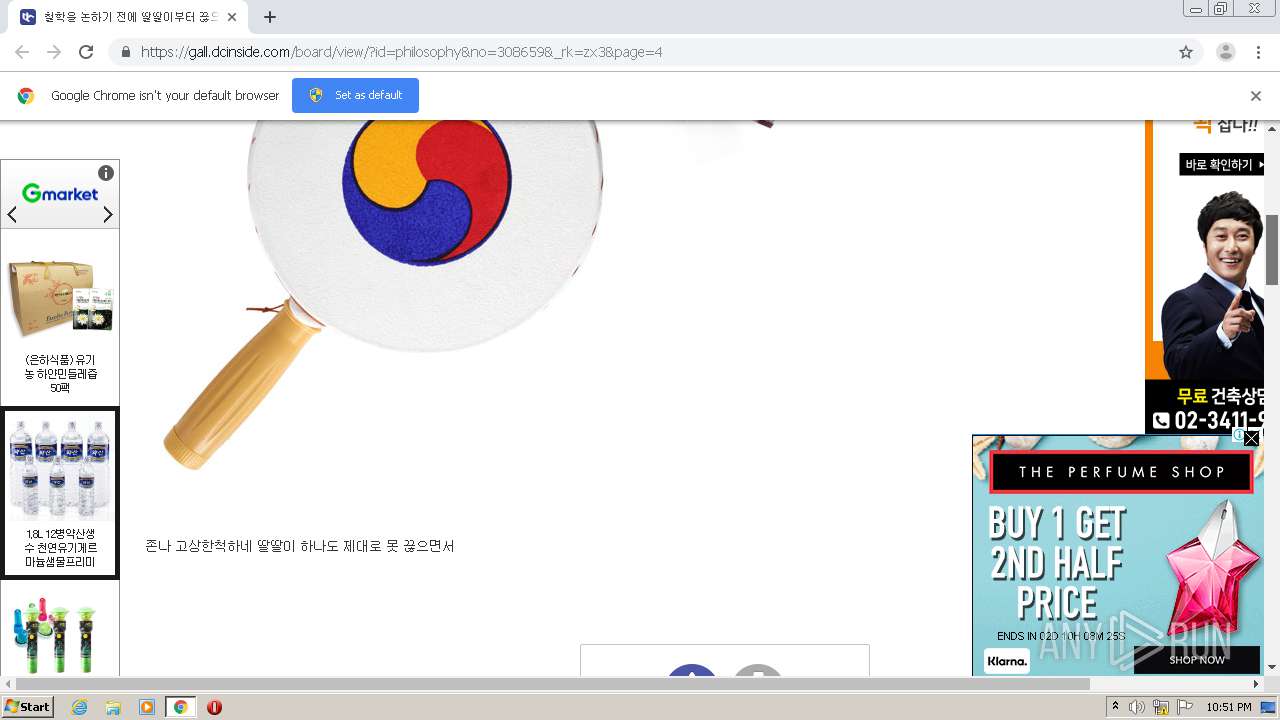The width and height of the screenshot is (1280, 720).
Task: Click the horizontal scrollbar thumb
Action: 552,684
